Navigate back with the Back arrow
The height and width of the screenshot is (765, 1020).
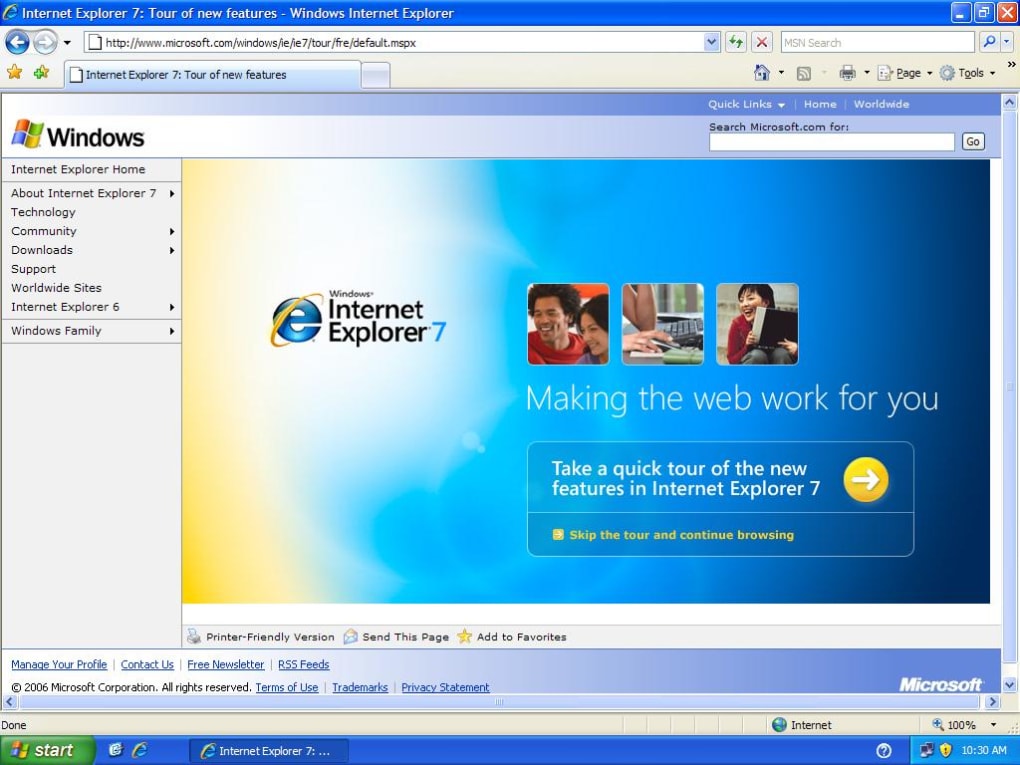coord(18,42)
